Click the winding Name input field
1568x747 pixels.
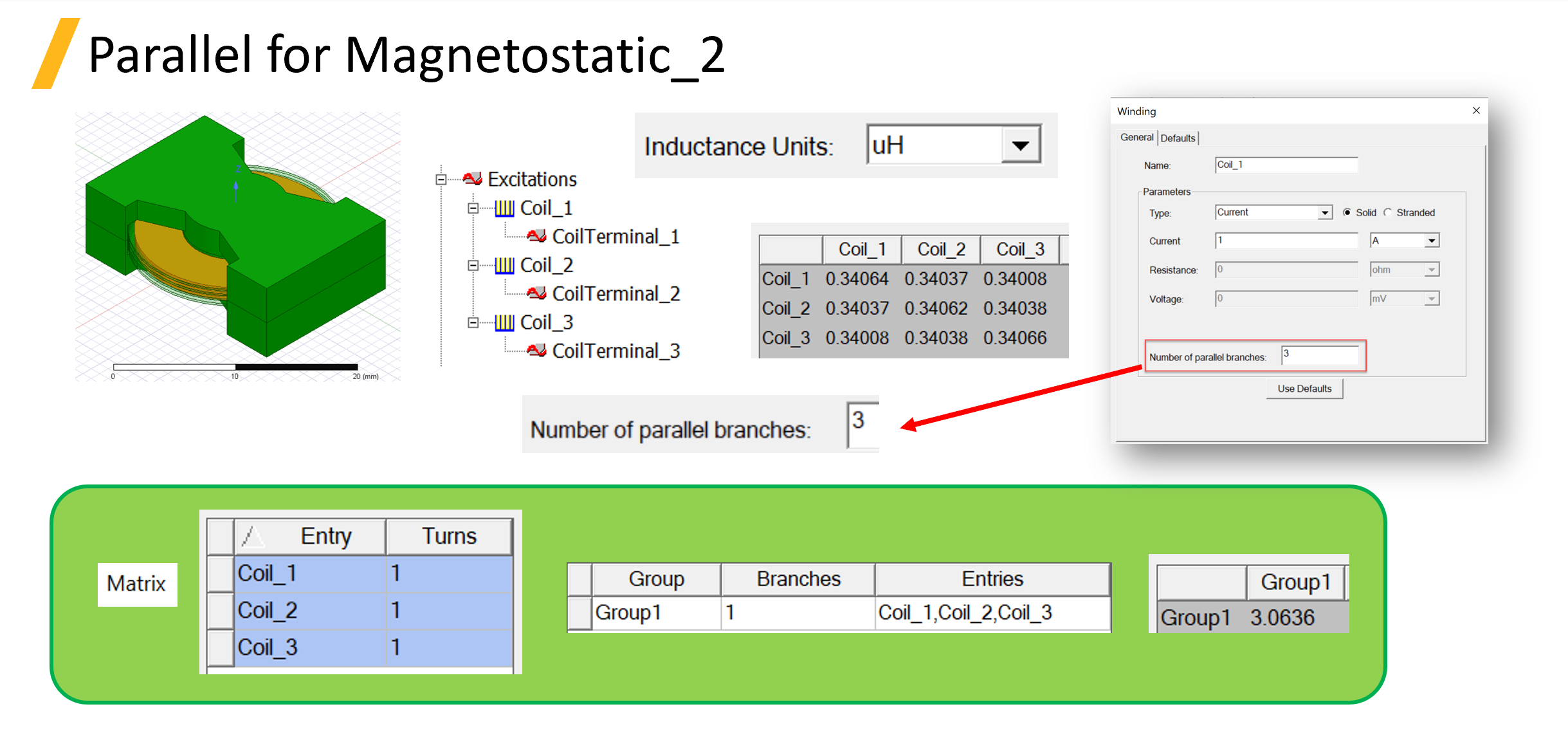(x=1286, y=165)
